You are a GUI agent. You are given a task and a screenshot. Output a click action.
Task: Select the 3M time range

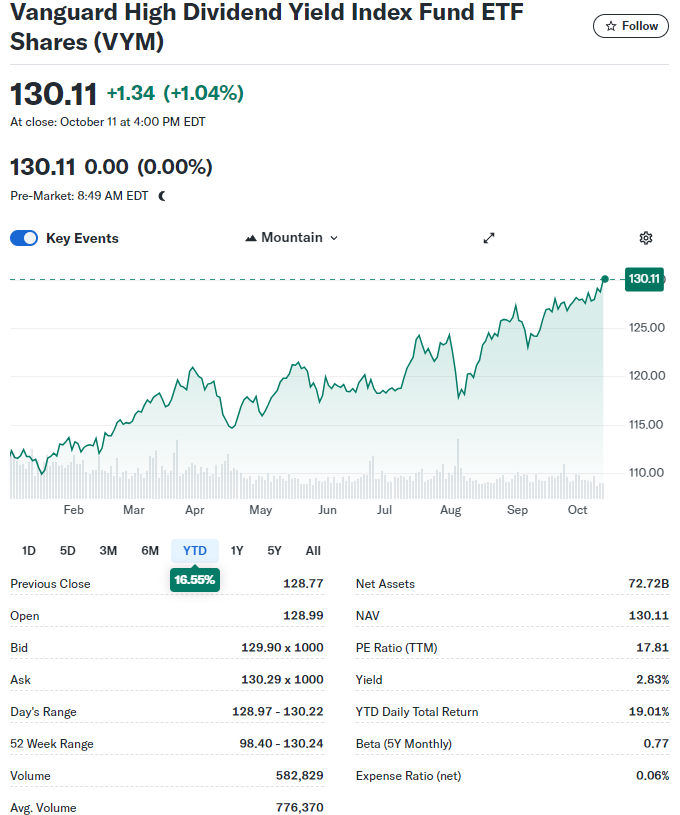point(108,550)
